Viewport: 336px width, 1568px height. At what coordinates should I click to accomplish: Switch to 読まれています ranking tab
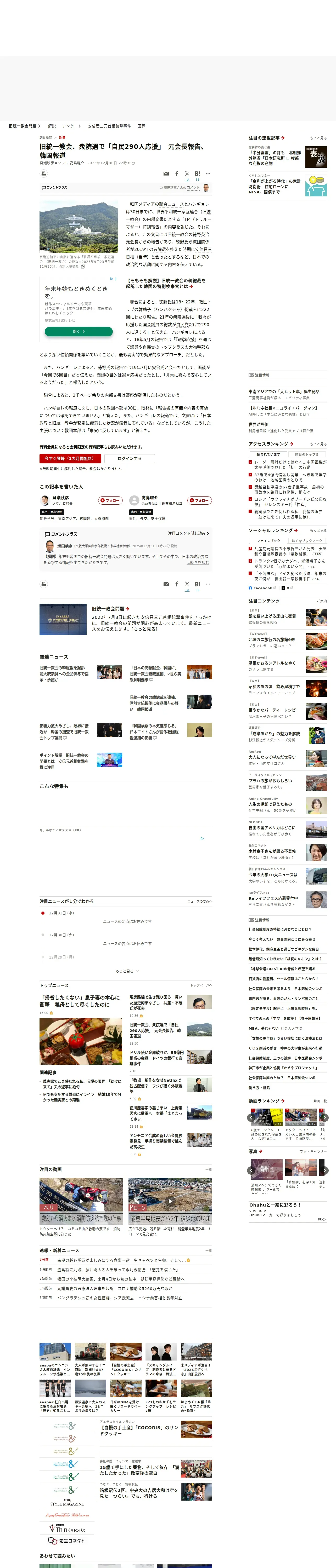pos(268,454)
